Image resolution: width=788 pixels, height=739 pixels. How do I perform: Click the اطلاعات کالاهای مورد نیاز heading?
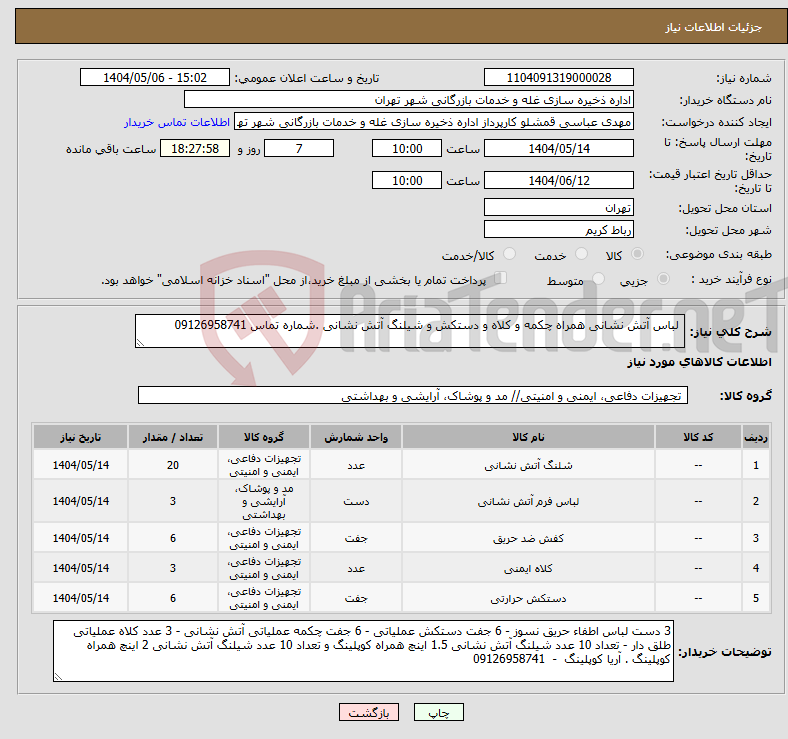point(699,362)
